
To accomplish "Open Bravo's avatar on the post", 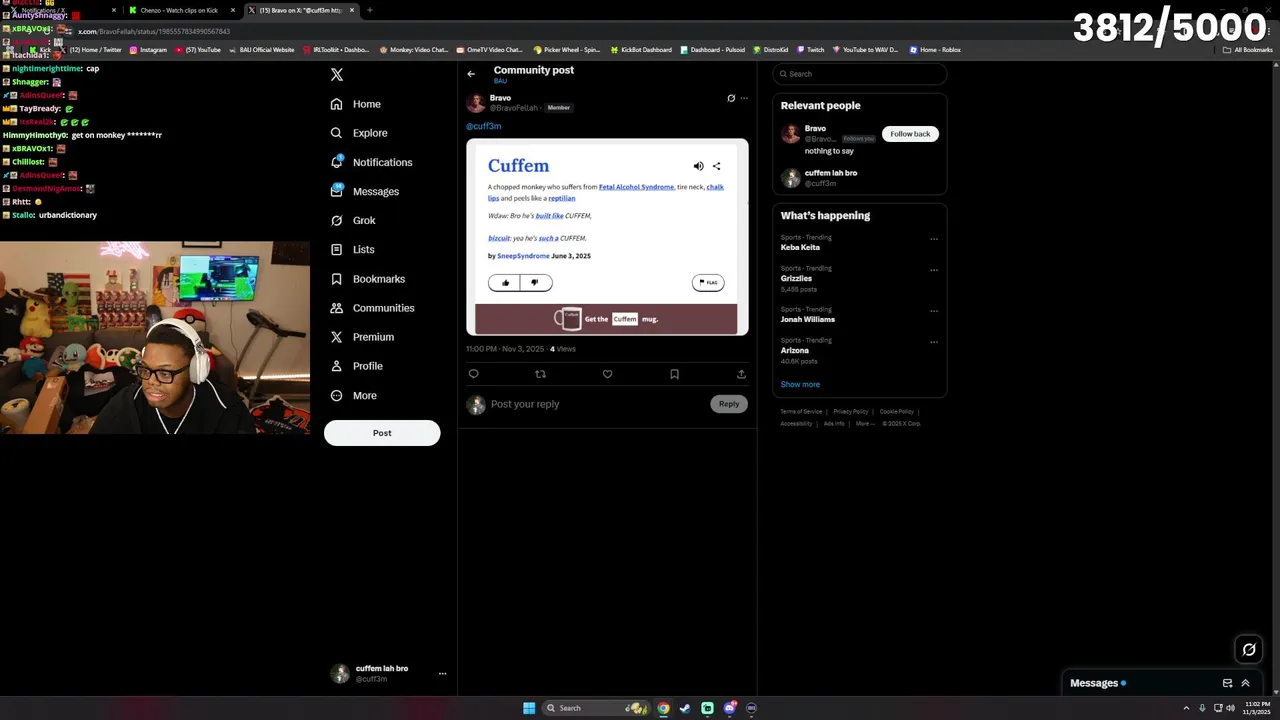I will pos(476,103).
